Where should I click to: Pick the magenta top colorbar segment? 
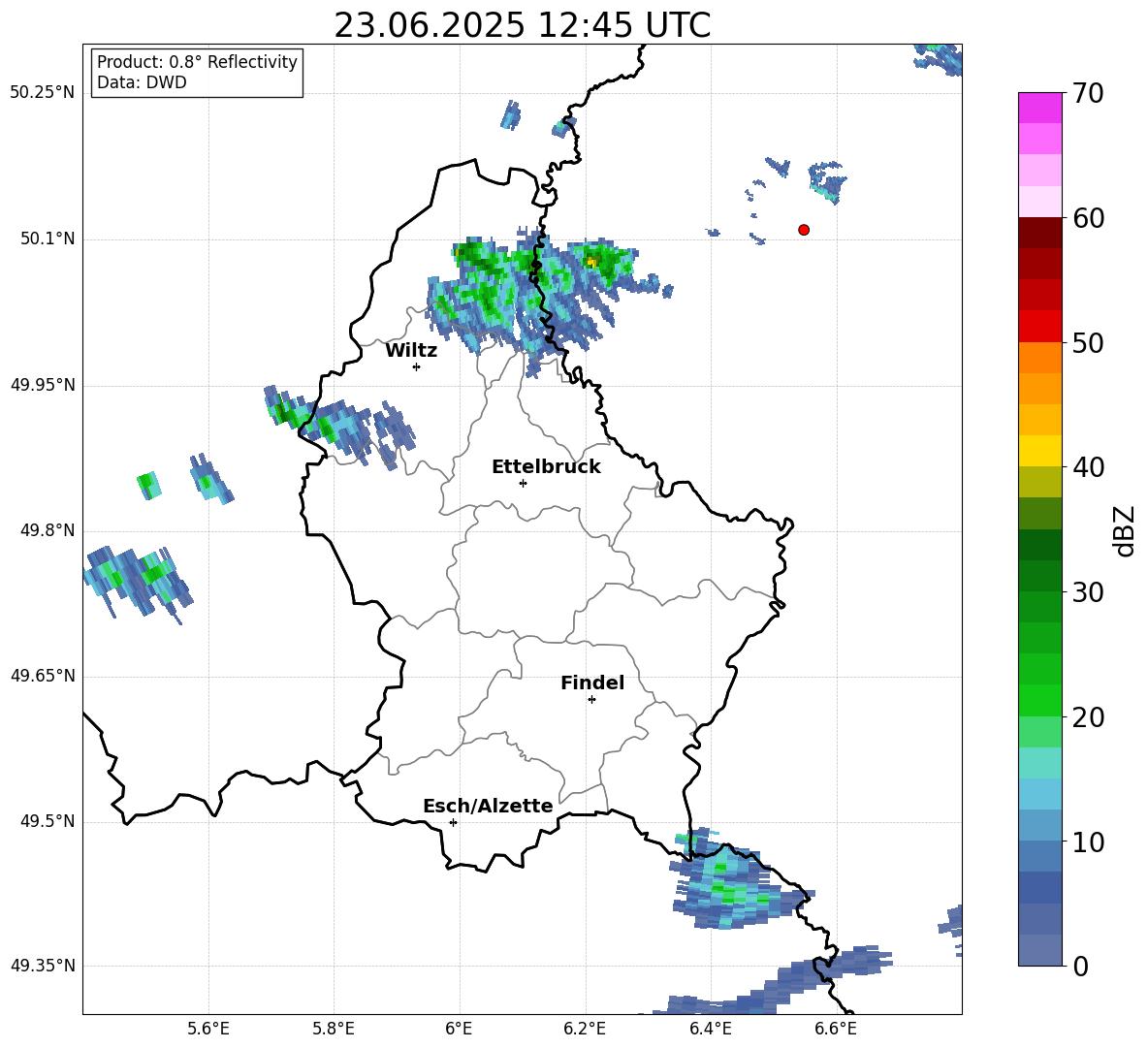tap(1039, 108)
